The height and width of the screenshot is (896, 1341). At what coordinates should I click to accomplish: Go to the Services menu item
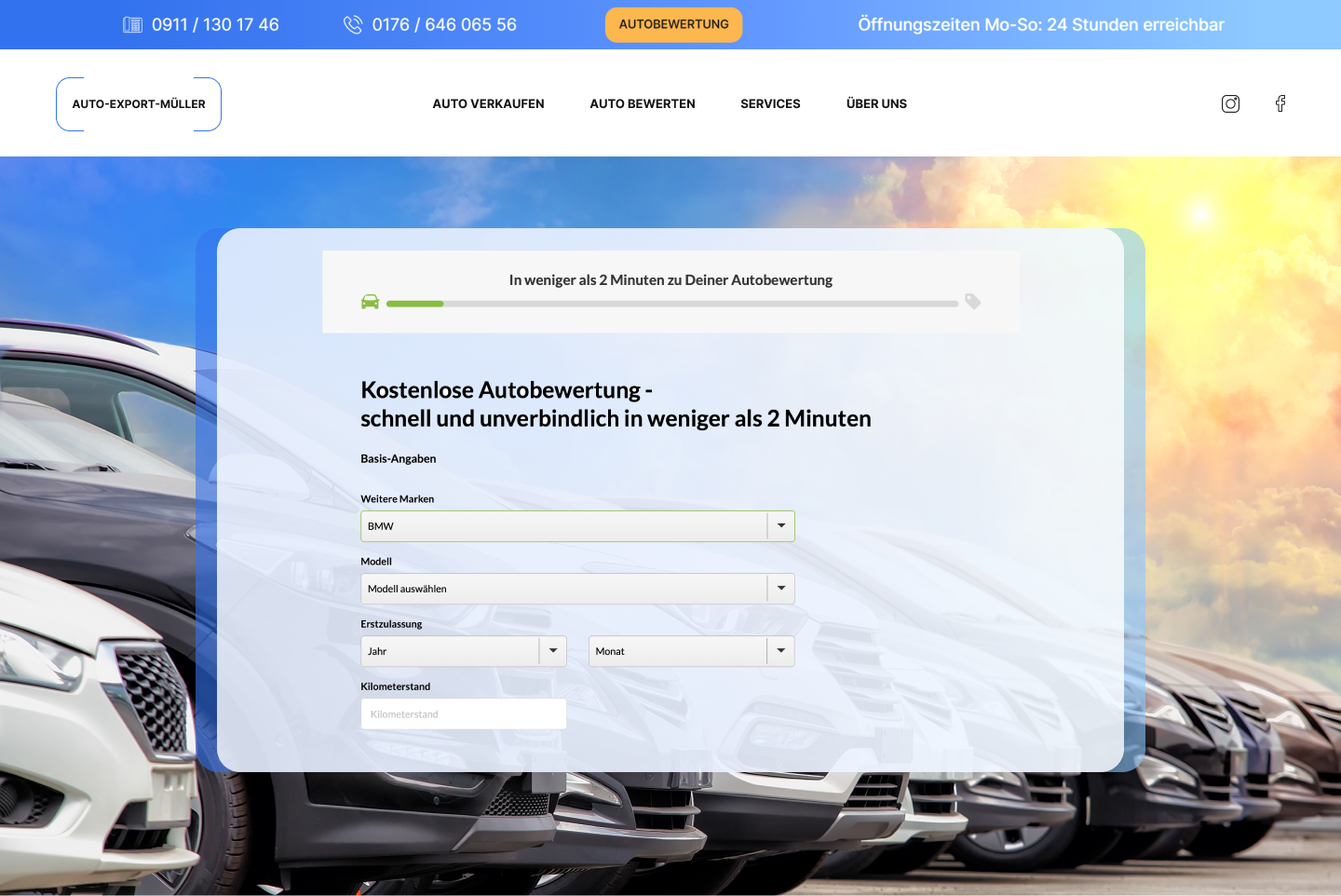pos(770,103)
